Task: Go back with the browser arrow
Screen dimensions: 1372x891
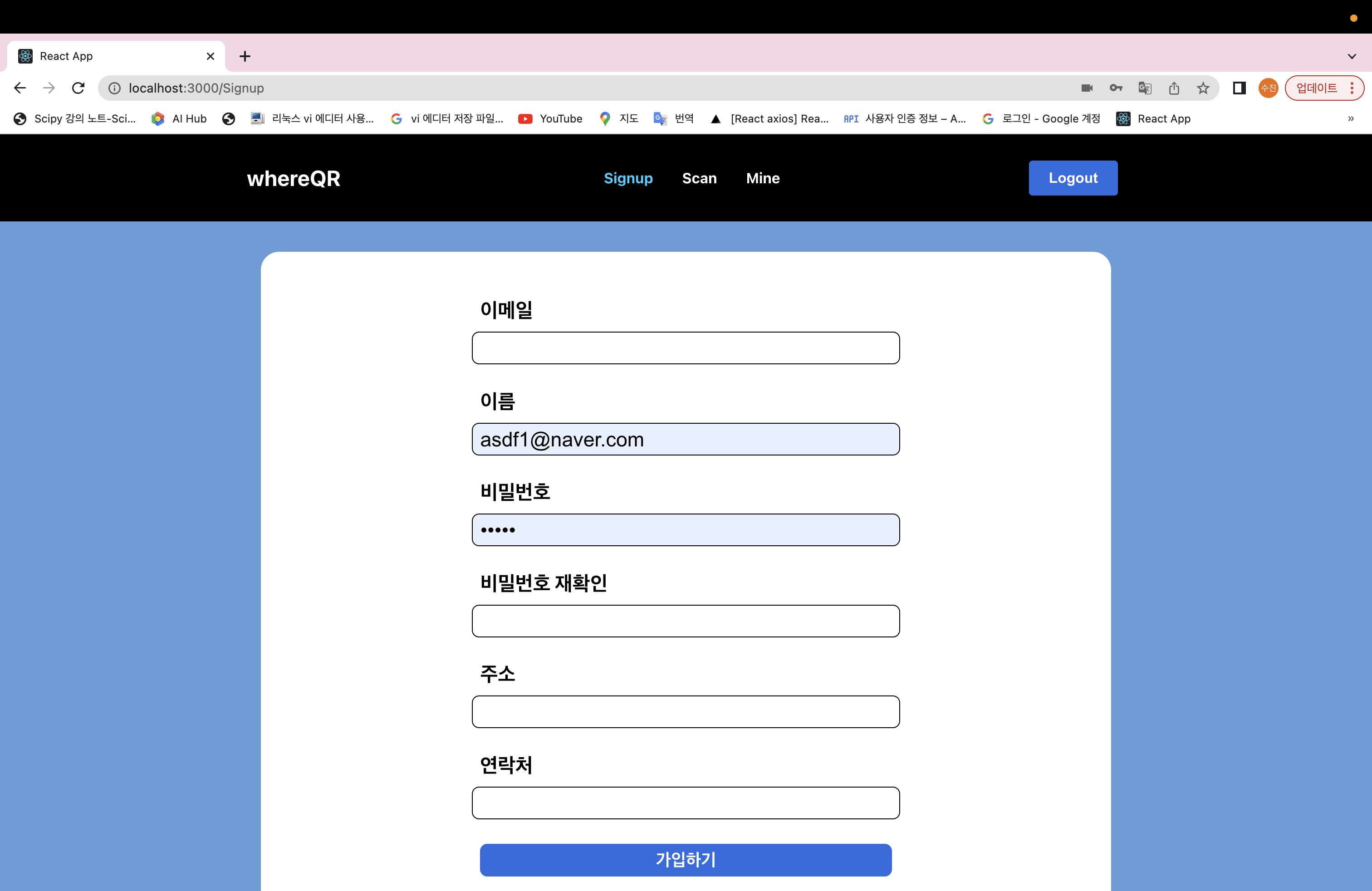Action: pos(20,88)
